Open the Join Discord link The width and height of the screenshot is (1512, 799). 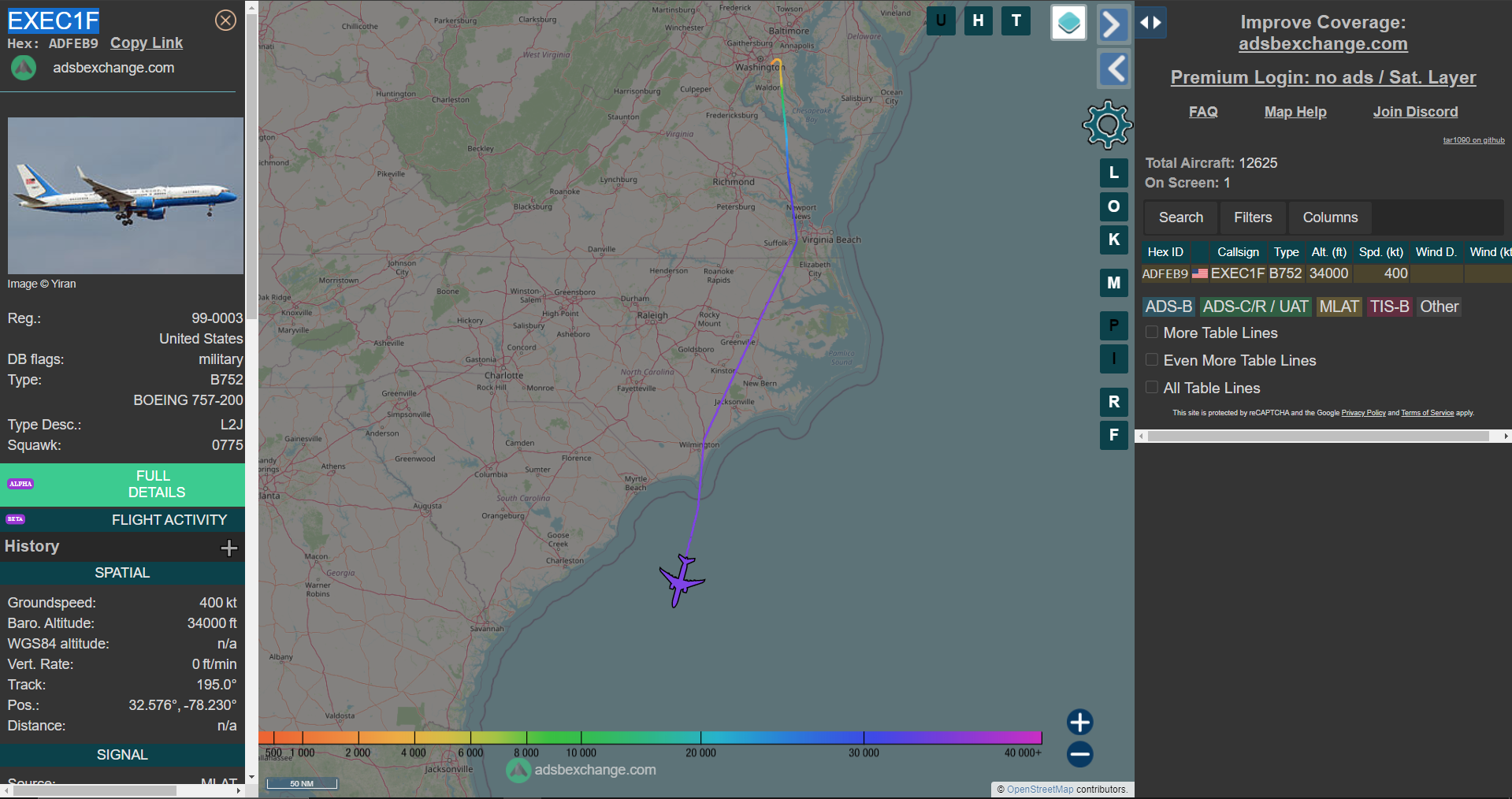coord(1415,112)
